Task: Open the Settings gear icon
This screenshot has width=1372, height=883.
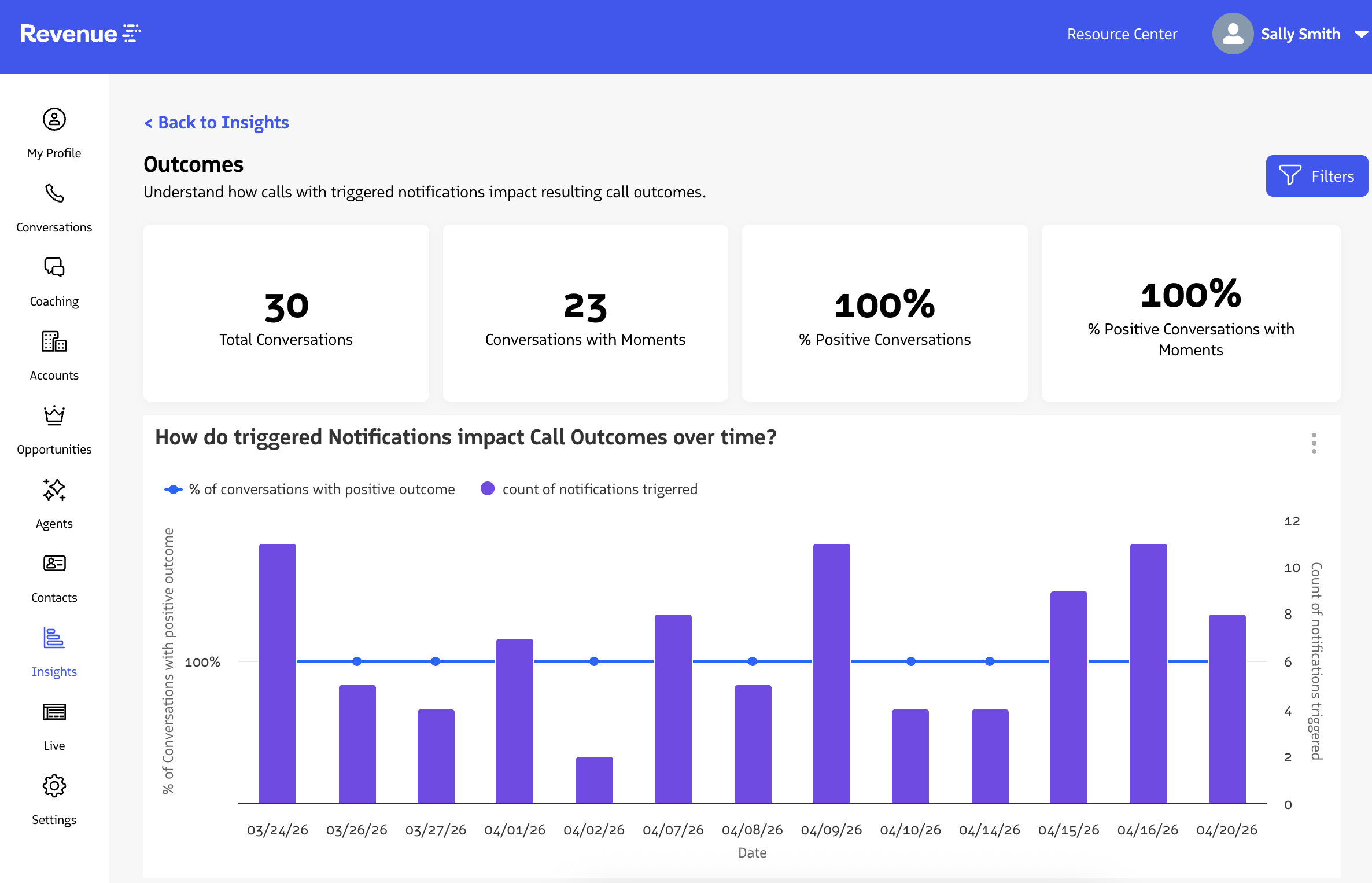Action: [54, 786]
